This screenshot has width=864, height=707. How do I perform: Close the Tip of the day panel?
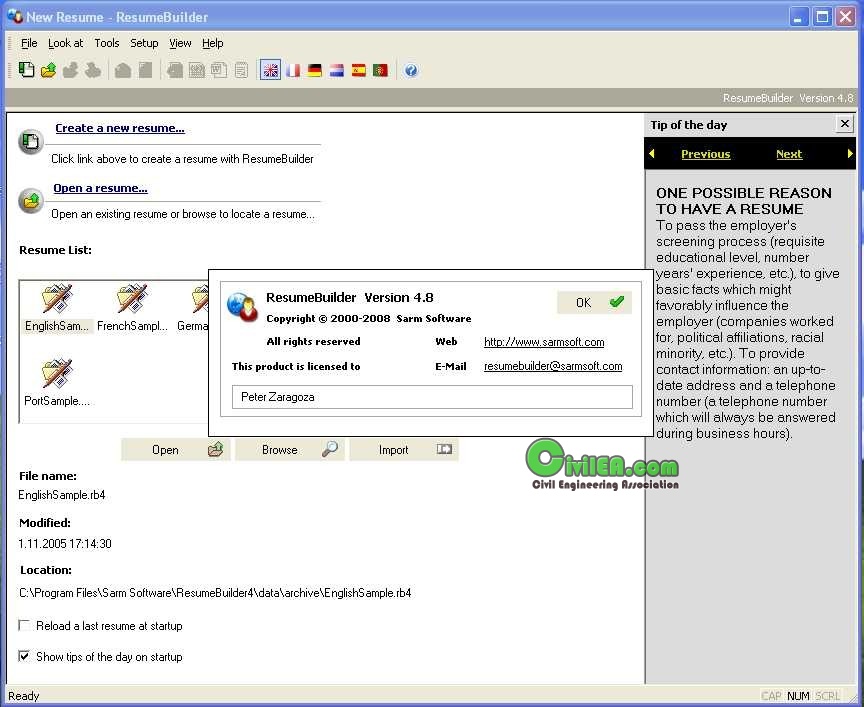tap(844, 124)
